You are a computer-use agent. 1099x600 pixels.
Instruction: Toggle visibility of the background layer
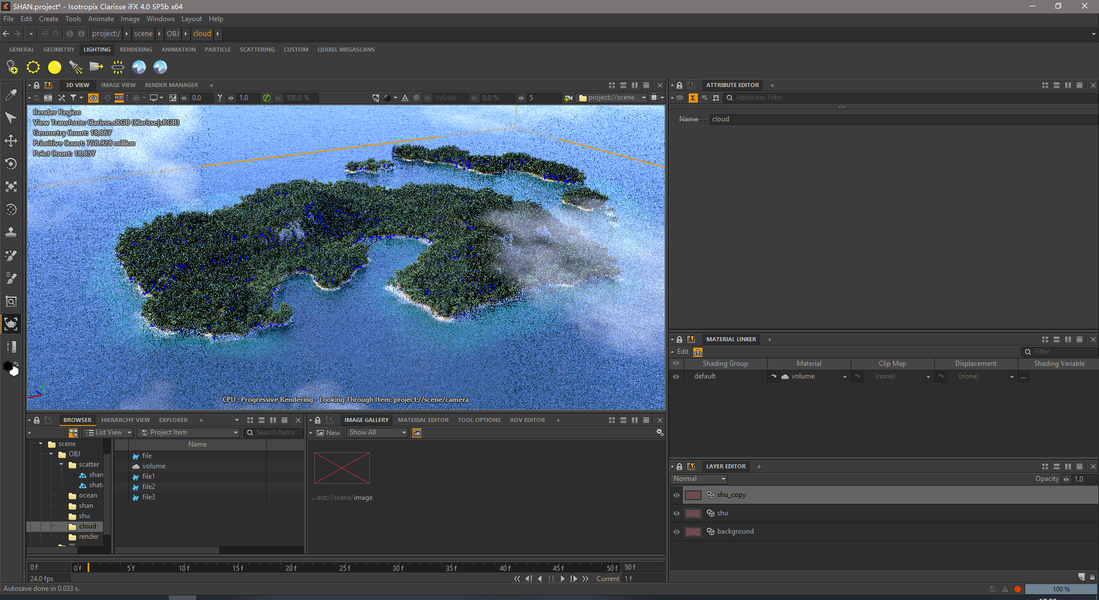(677, 531)
